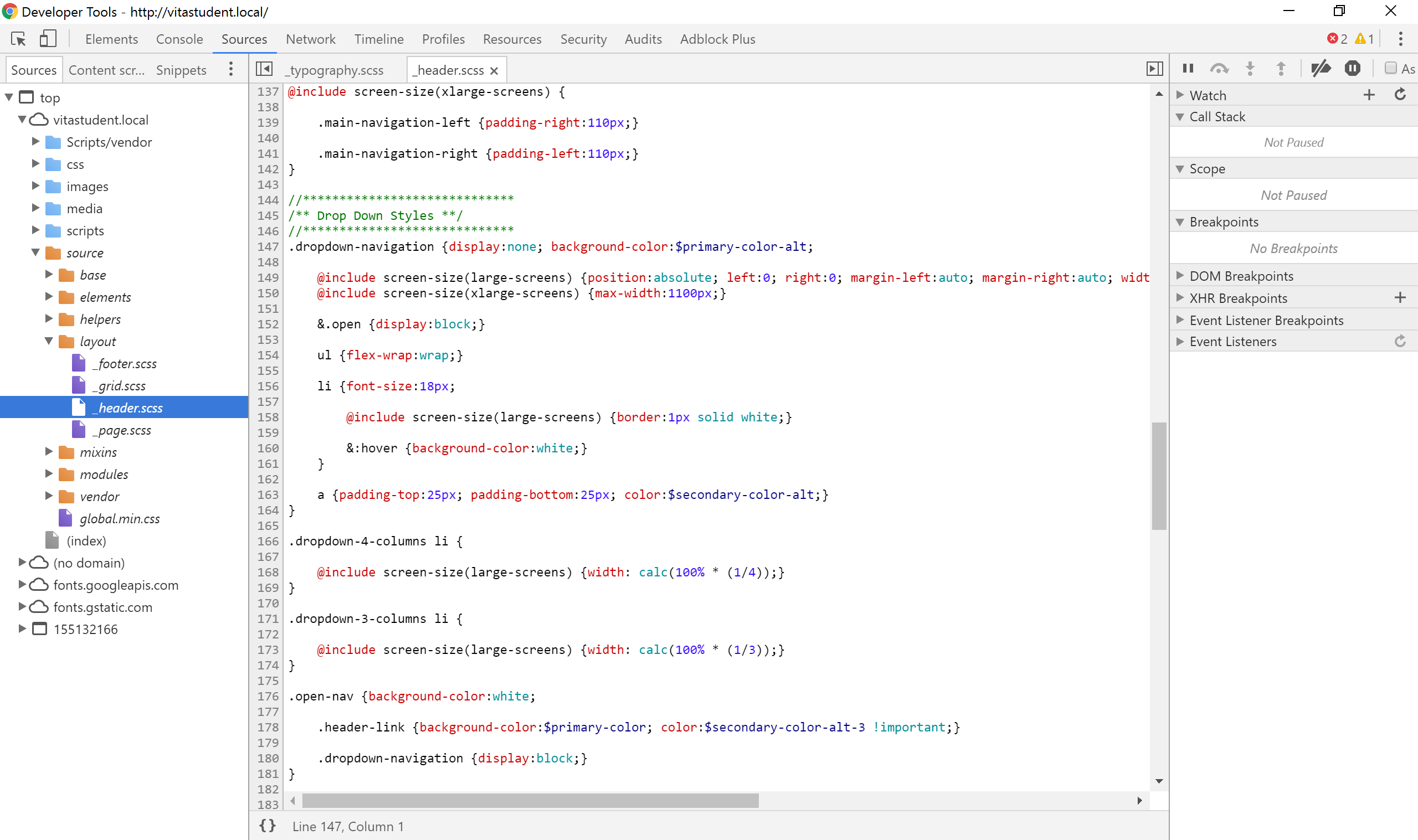Viewport: 1418px width, 840px height.
Task: Open the _typography.scss editor tab
Action: 335,70
